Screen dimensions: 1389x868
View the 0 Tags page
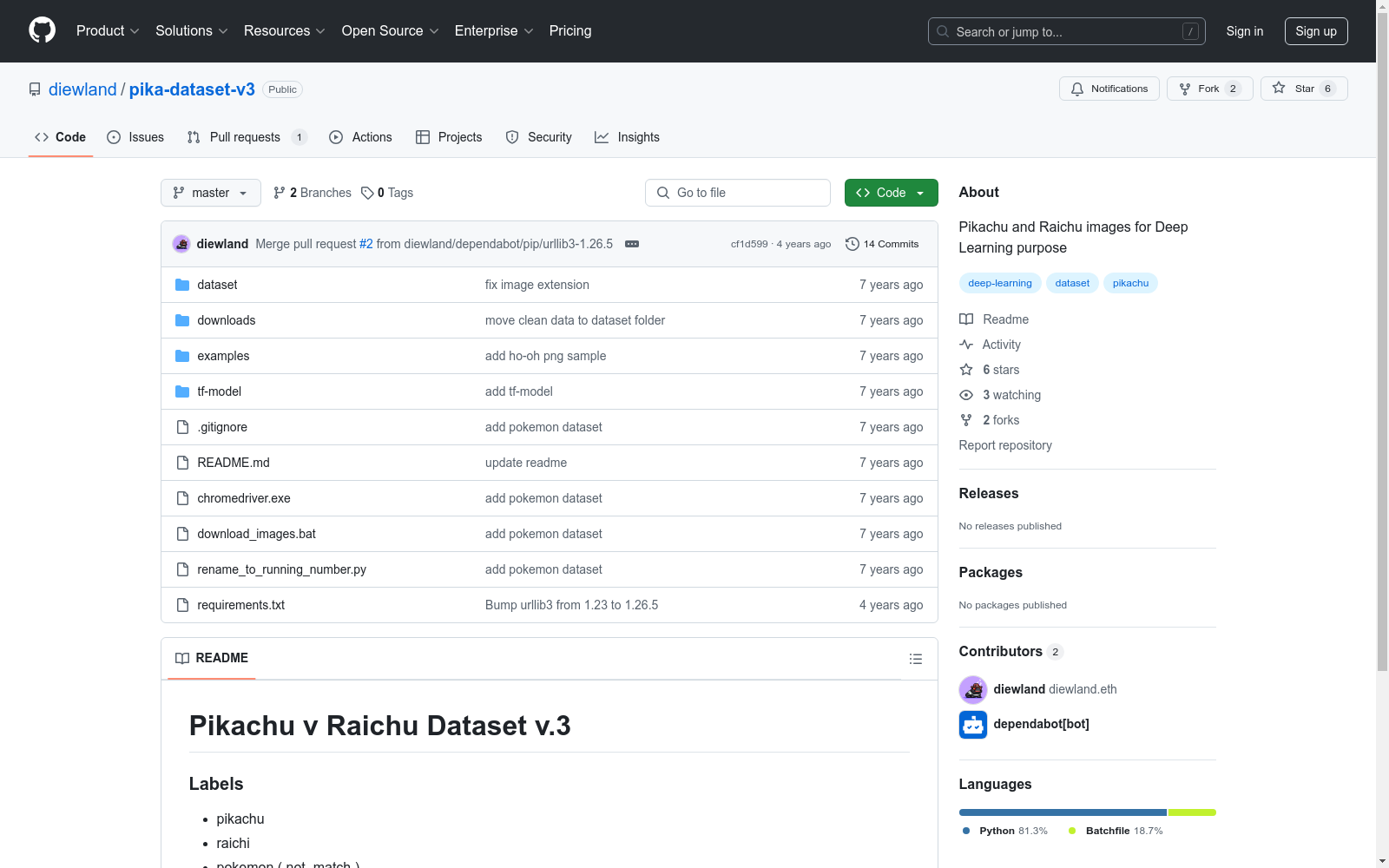(387, 193)
